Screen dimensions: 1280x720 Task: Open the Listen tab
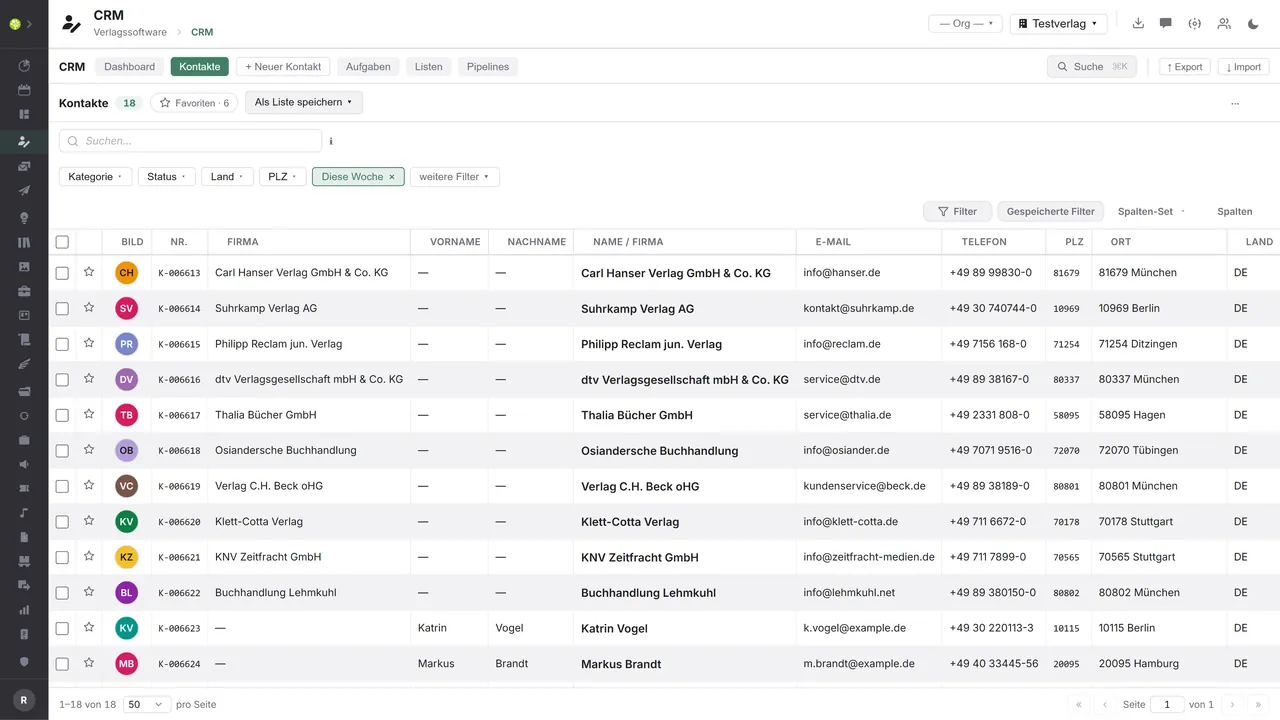(429, 67)
